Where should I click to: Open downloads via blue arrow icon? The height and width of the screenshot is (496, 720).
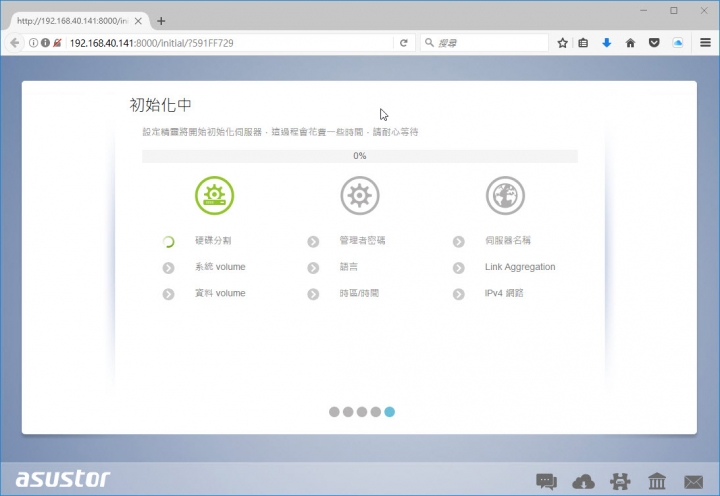pyautogui.click(x=607, y=43)
